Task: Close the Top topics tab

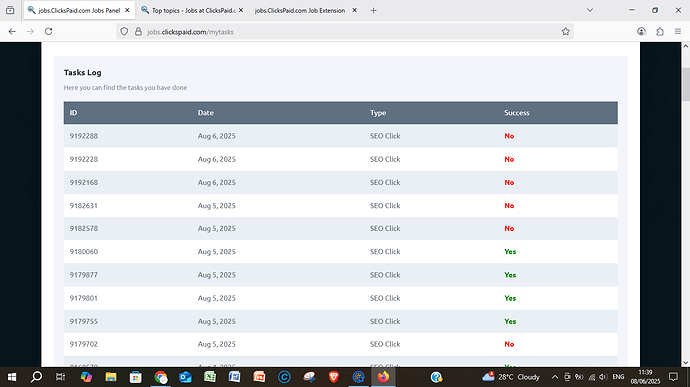Action: pos(241,10)
